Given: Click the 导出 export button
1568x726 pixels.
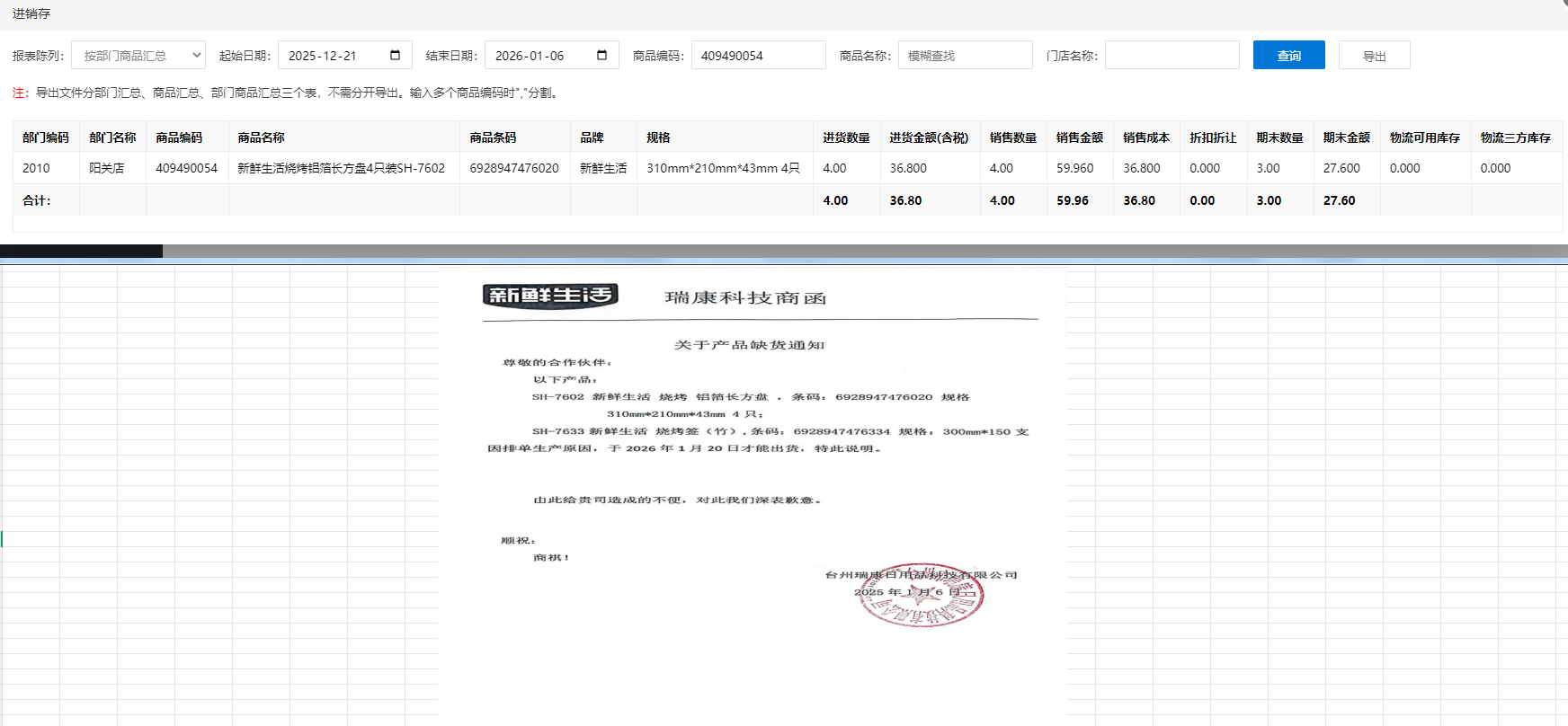Looking at the screenshot, I should pos(1374,56).
